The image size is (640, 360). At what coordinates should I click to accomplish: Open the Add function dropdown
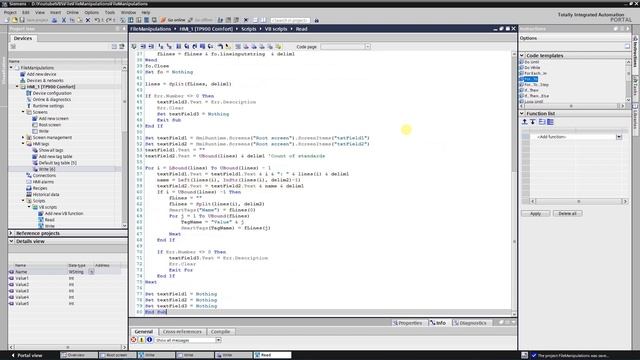[619, 137]
